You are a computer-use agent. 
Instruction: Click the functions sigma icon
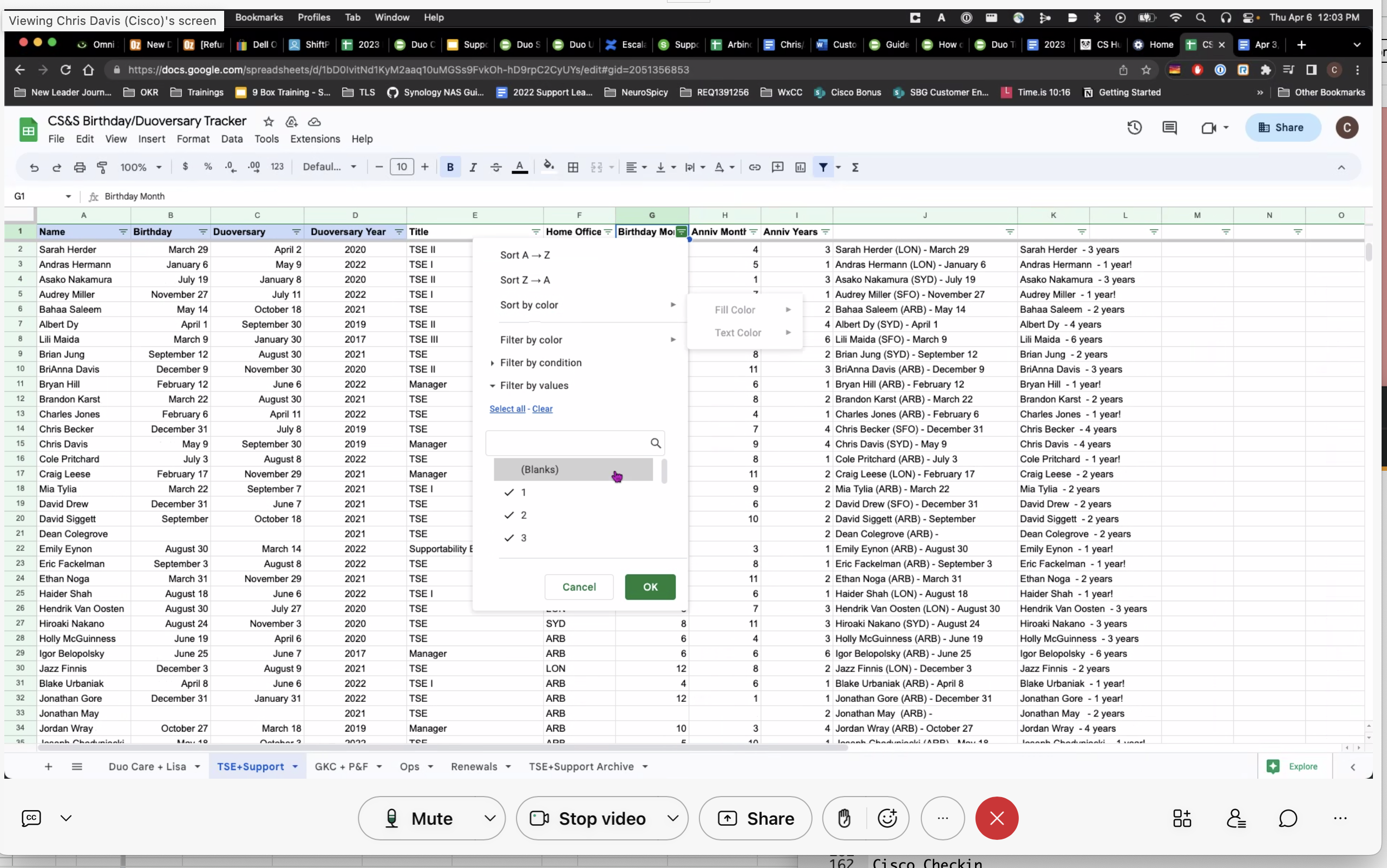coord(855,167)
